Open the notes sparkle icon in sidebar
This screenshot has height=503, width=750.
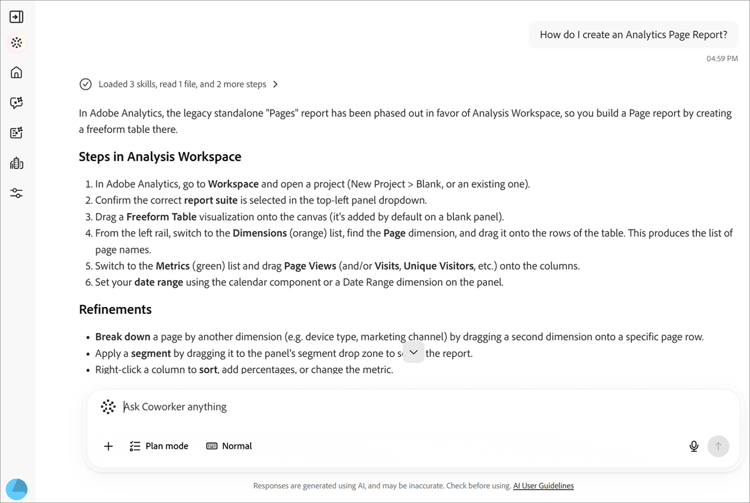pos(16,133)
